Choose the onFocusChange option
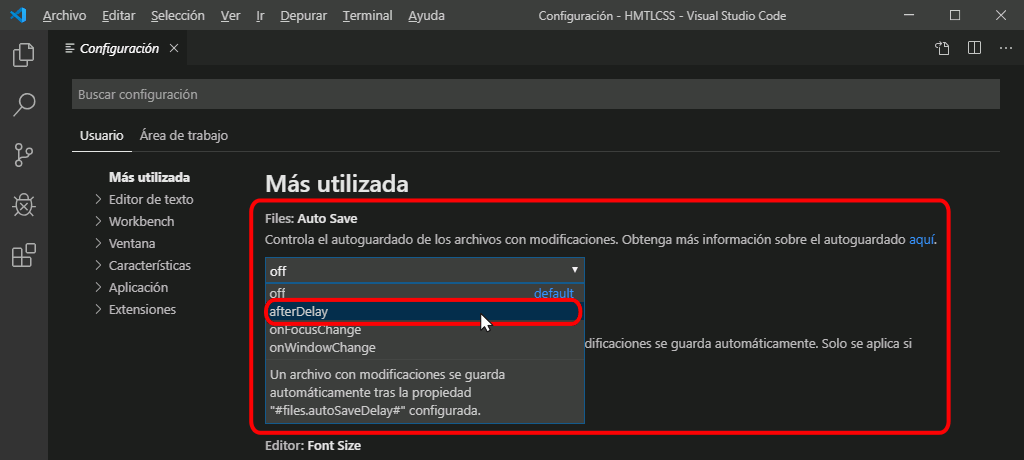1024x460 pixels. coord(424,330)
